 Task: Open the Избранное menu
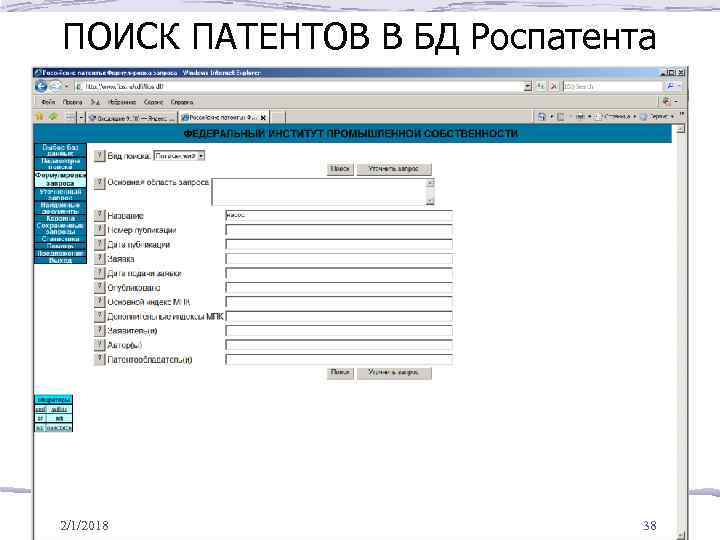coord(121,102)
